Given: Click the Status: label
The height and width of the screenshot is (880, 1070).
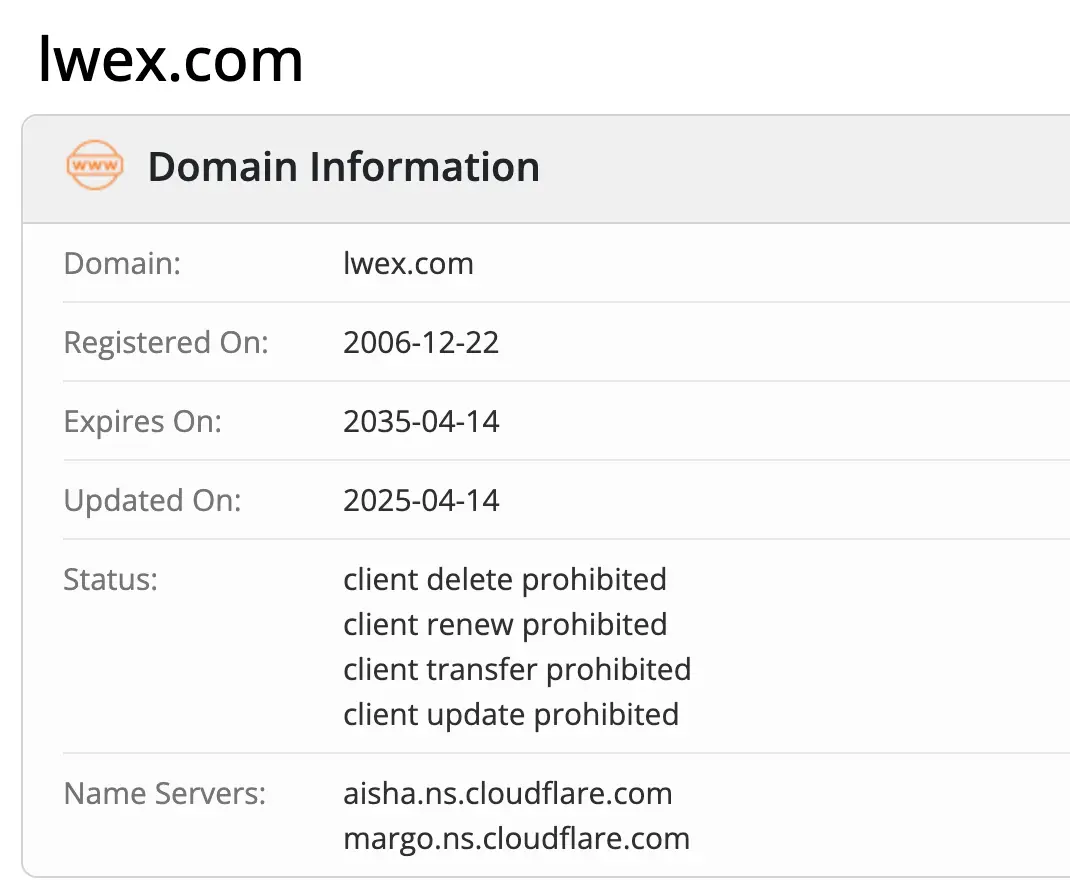Looking at the screenshot, I should pyautogui.click(x=111, y=580).
